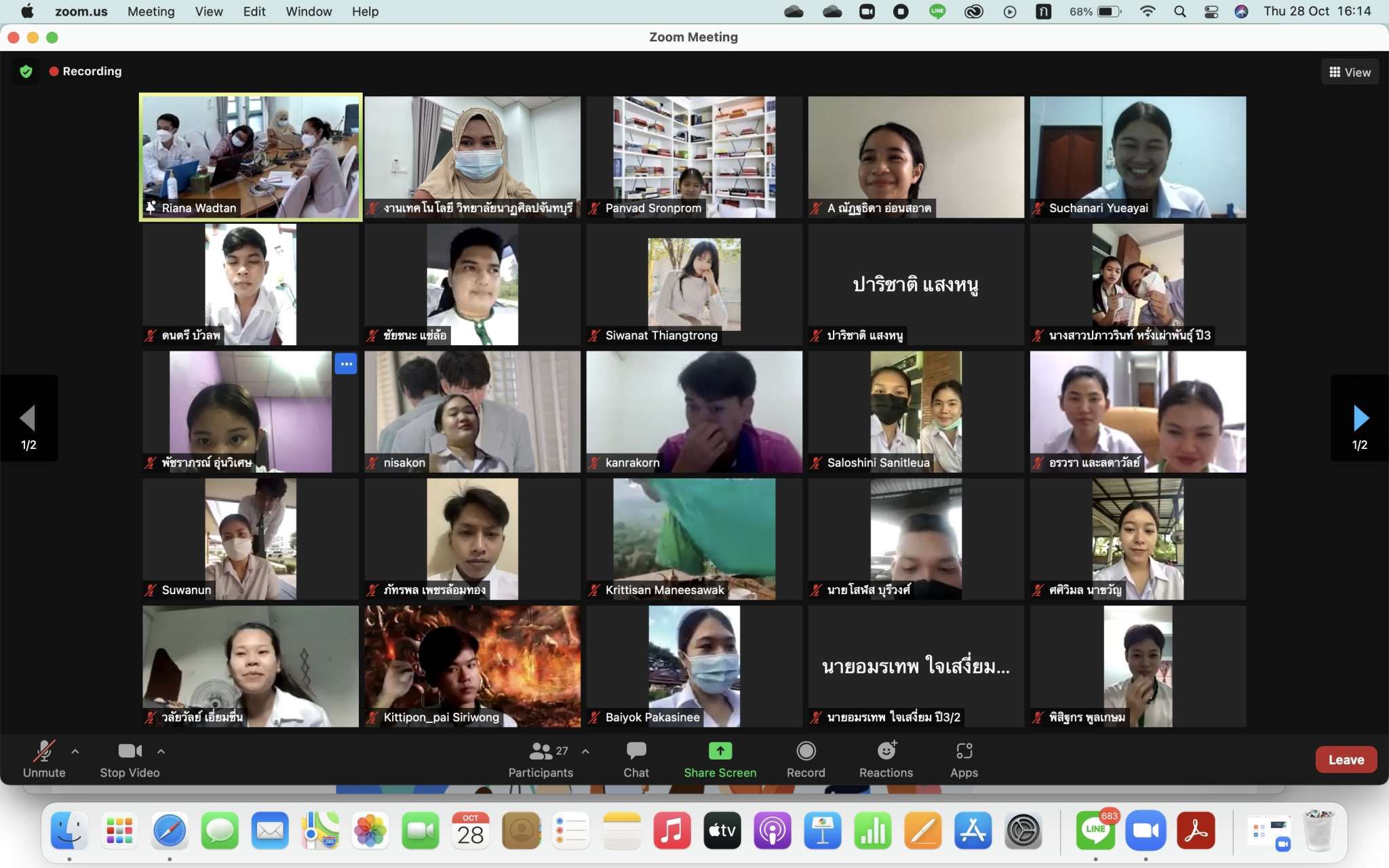The height and width of the screenshot is (868, 1389).
Task: Open the View layout dropdown
Action: (1350, 72)
